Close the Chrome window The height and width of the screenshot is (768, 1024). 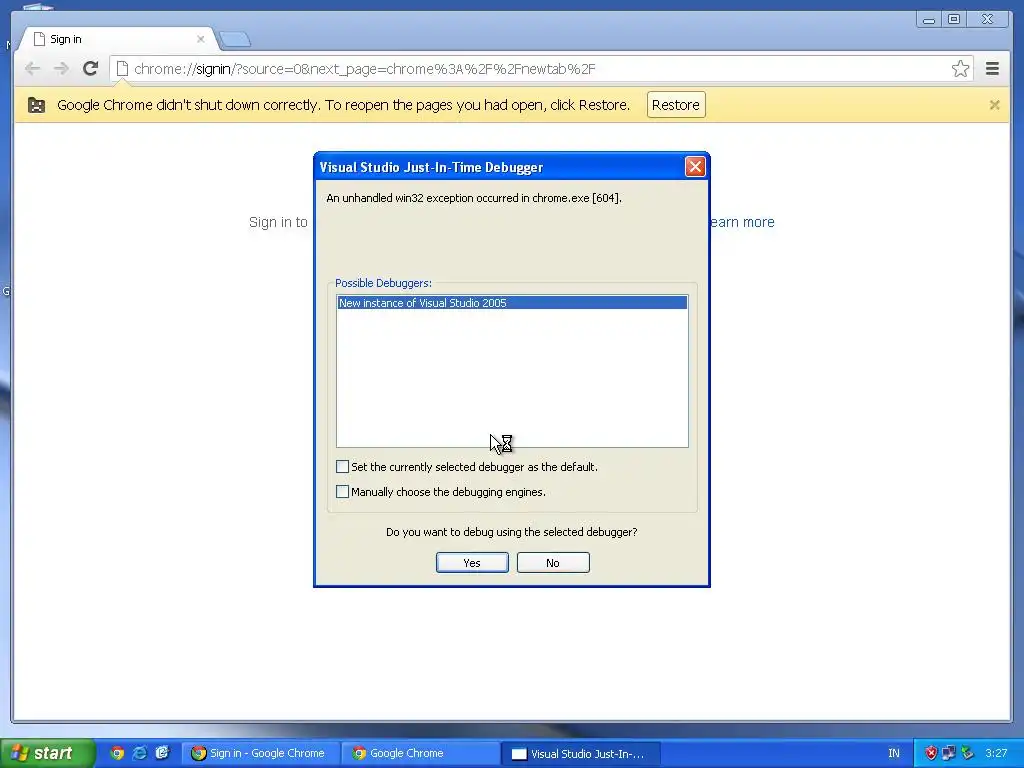click(987, 20)
